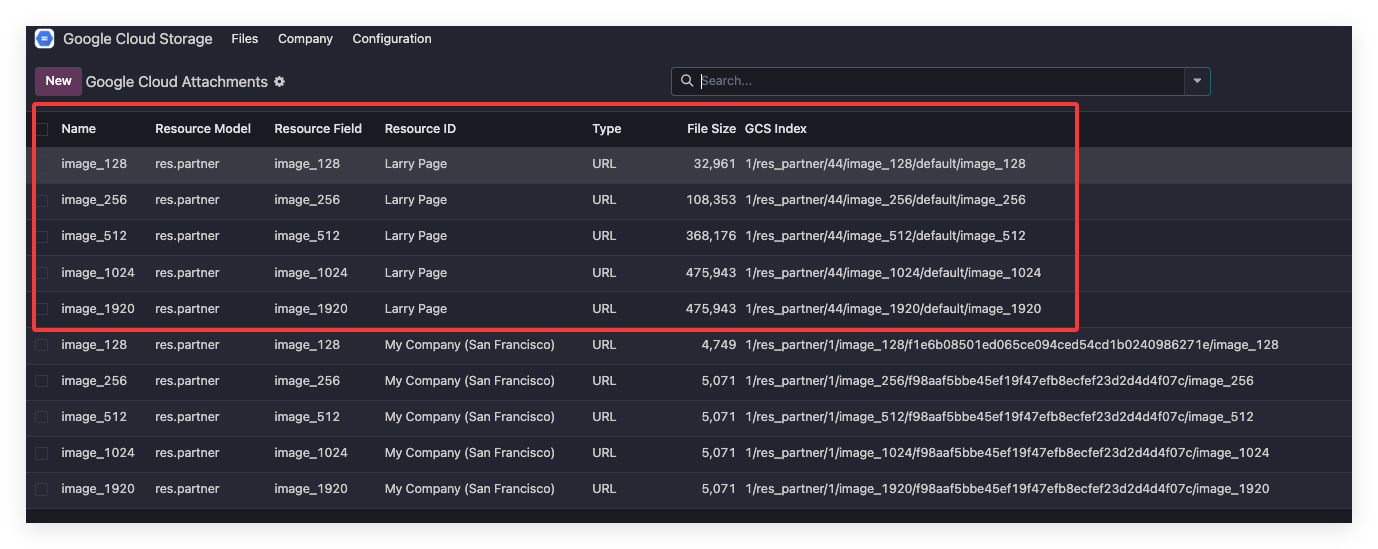The width and height of the screenshot is (1378, 549).
Task: Sort by the Name column header
Action: (x=78, y=129)
